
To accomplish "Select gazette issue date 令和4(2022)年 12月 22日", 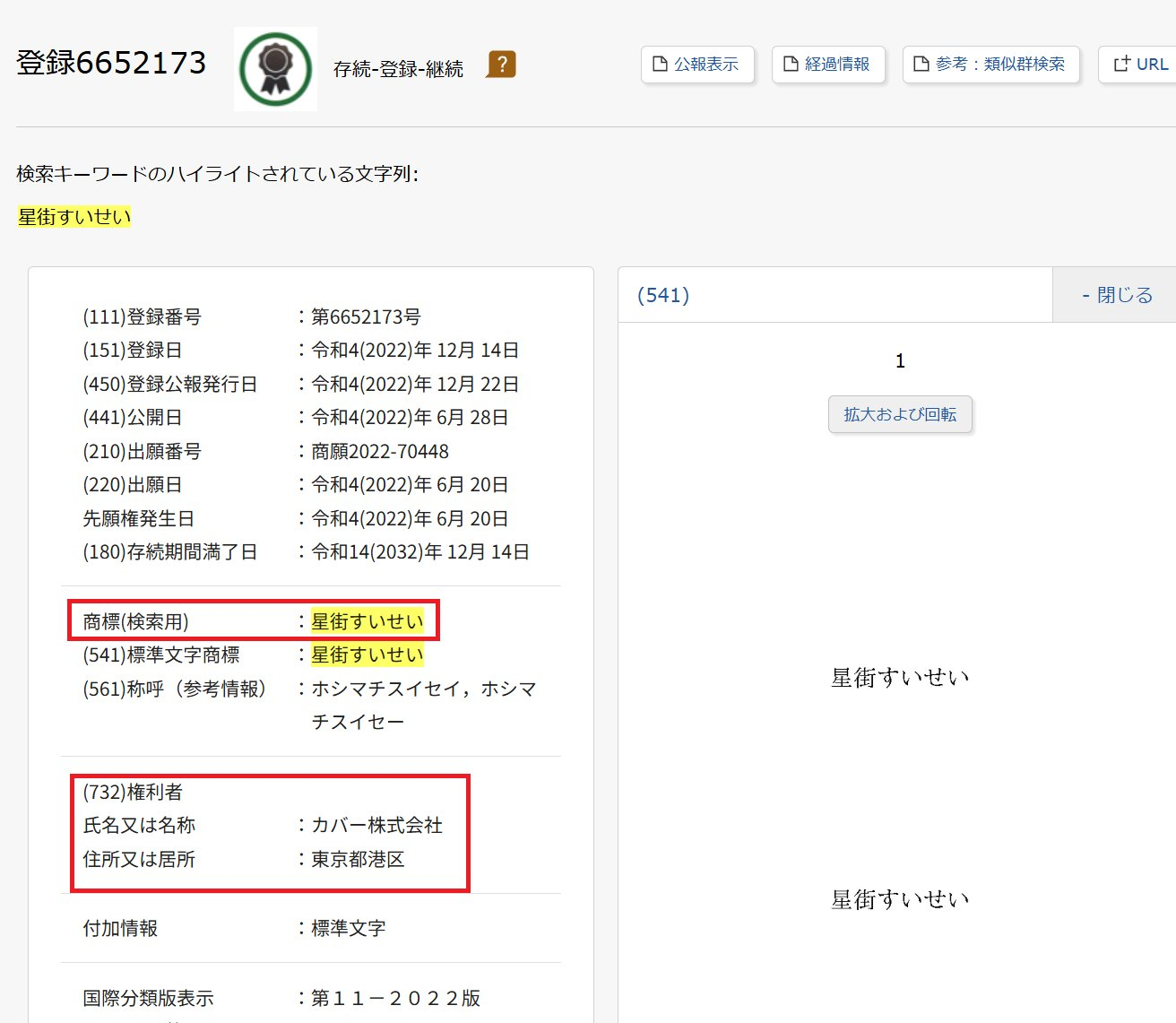I will [x=415, y=384].
